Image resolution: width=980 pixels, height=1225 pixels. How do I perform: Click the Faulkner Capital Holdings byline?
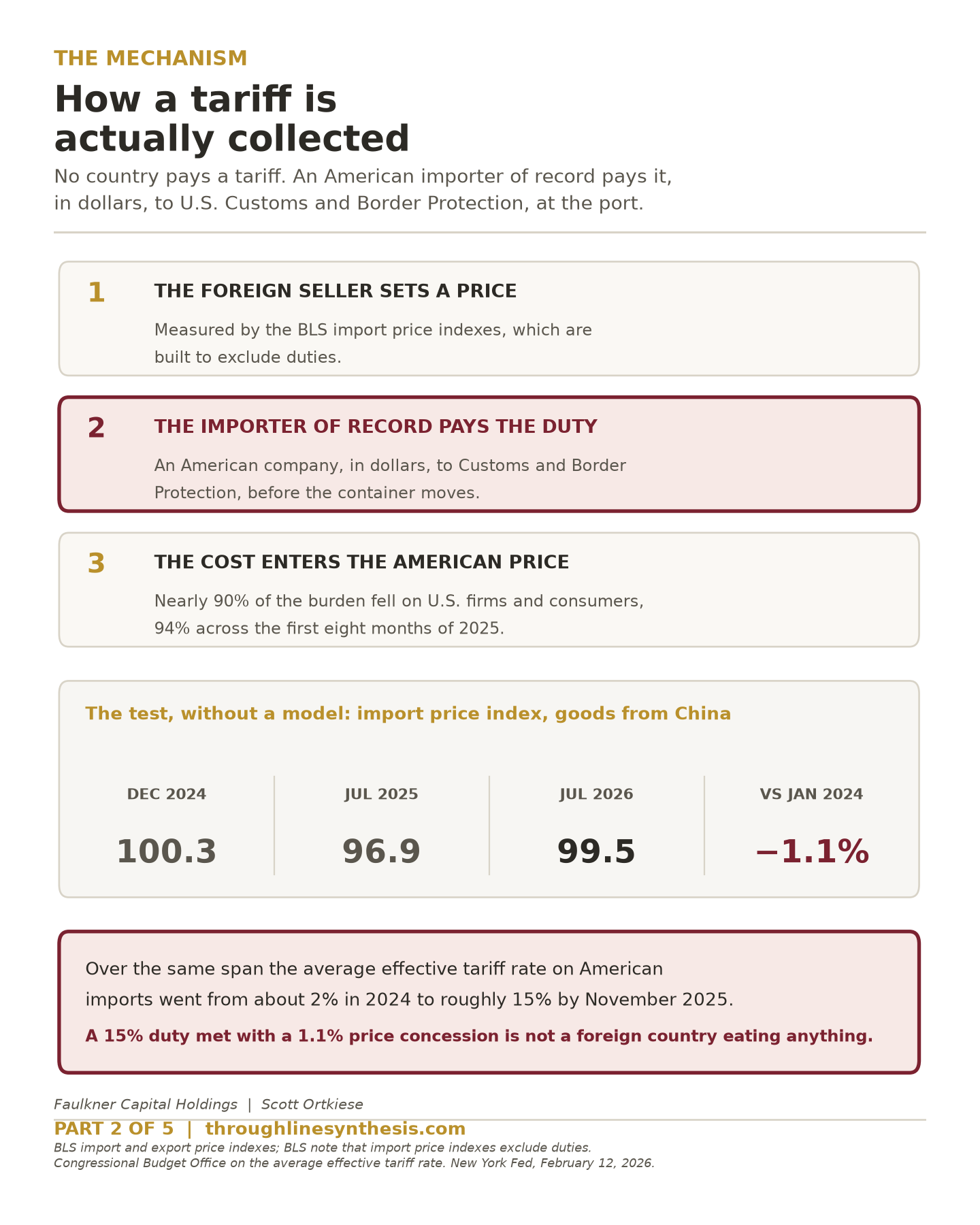(x=146, y=1105)
